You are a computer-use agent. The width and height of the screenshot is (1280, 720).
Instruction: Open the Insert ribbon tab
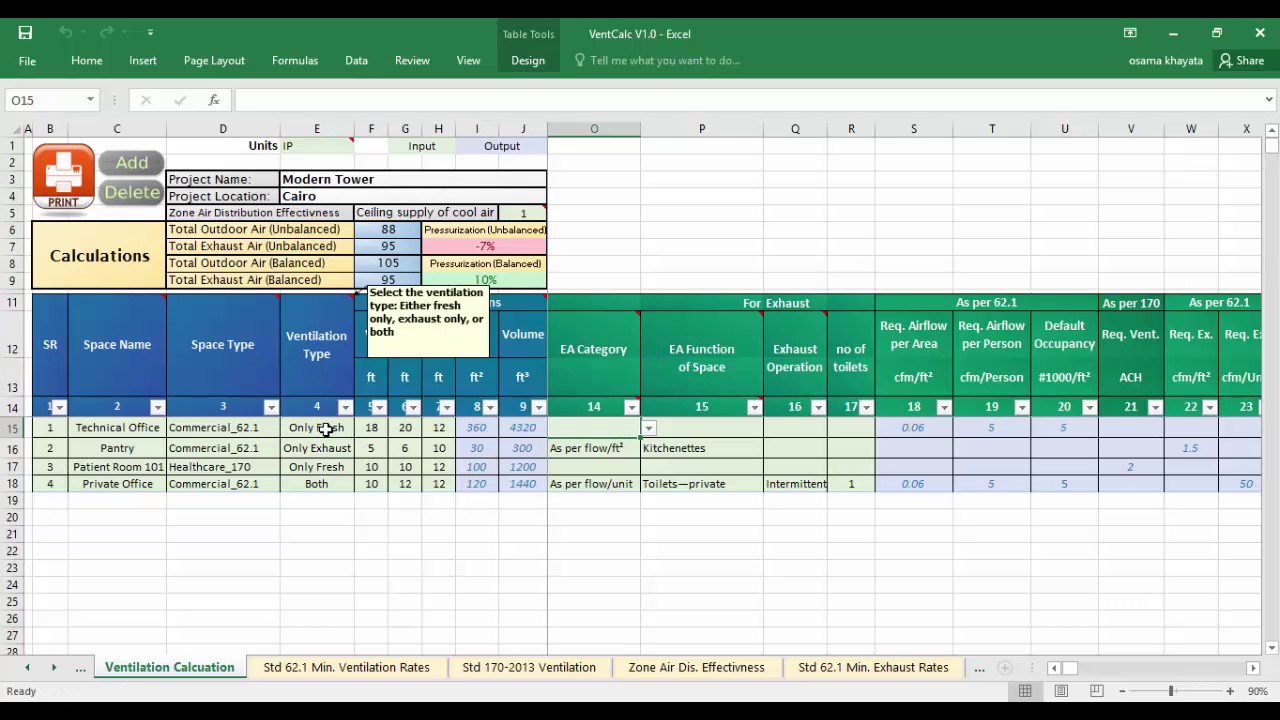point(143,60)
